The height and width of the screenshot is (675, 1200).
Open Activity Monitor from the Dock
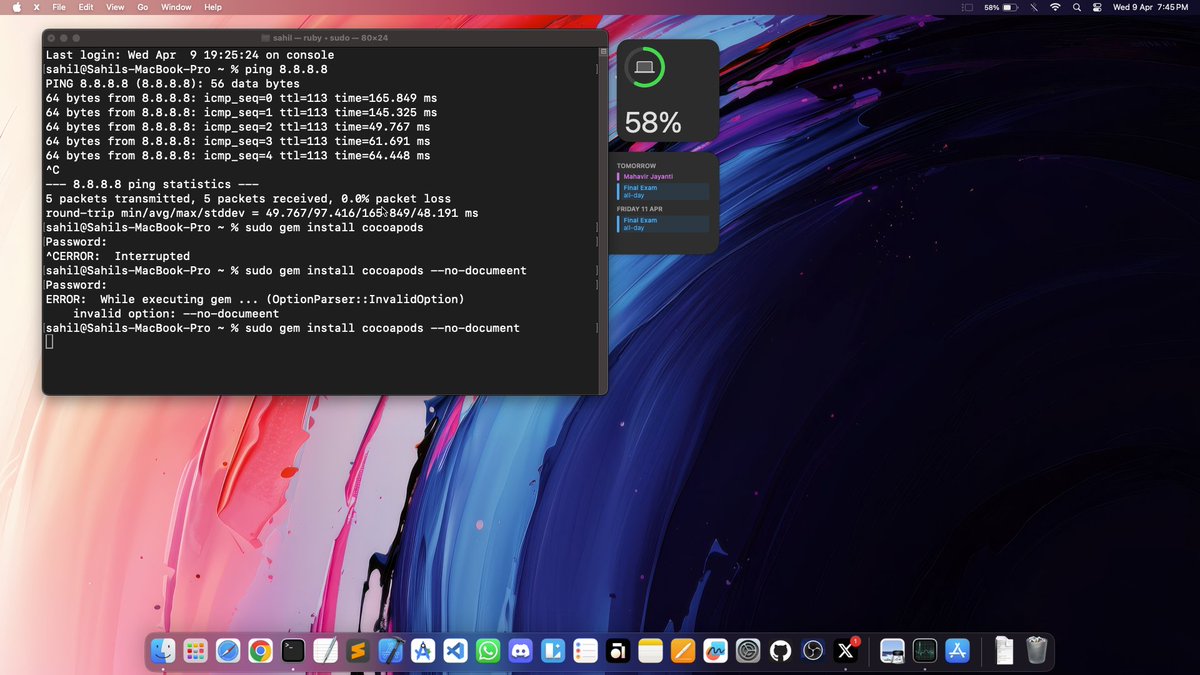point(925,651)
